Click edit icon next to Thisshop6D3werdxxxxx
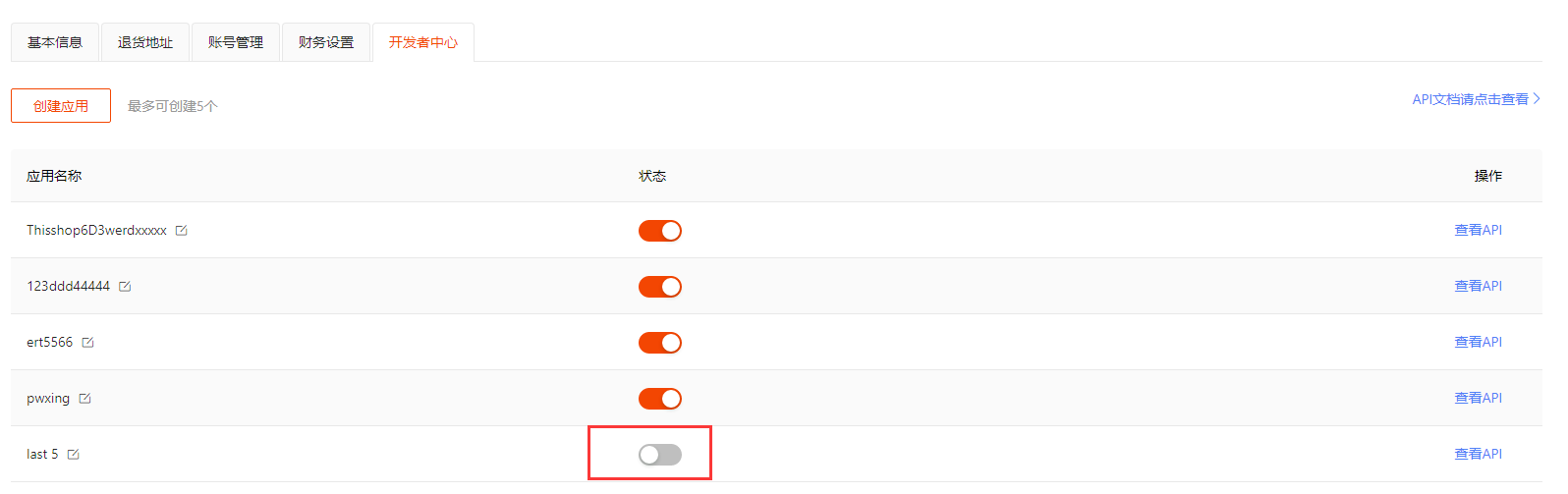Image resolution: width=1568 pixels, height=494 pixels. (181, 231)
